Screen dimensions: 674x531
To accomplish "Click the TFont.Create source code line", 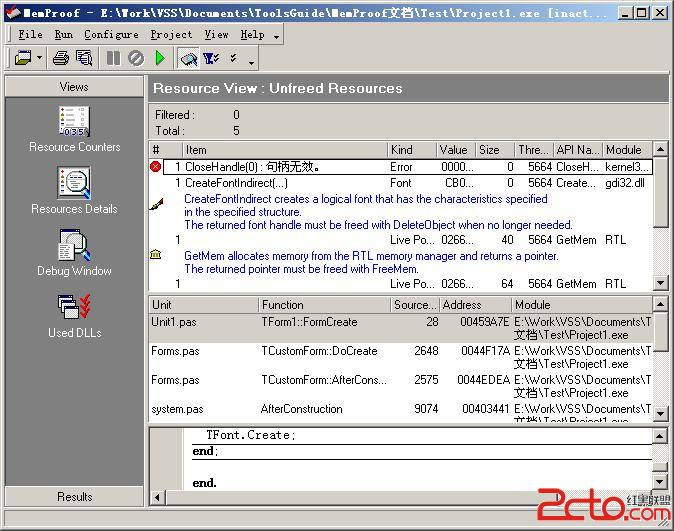I will point(251,435).
